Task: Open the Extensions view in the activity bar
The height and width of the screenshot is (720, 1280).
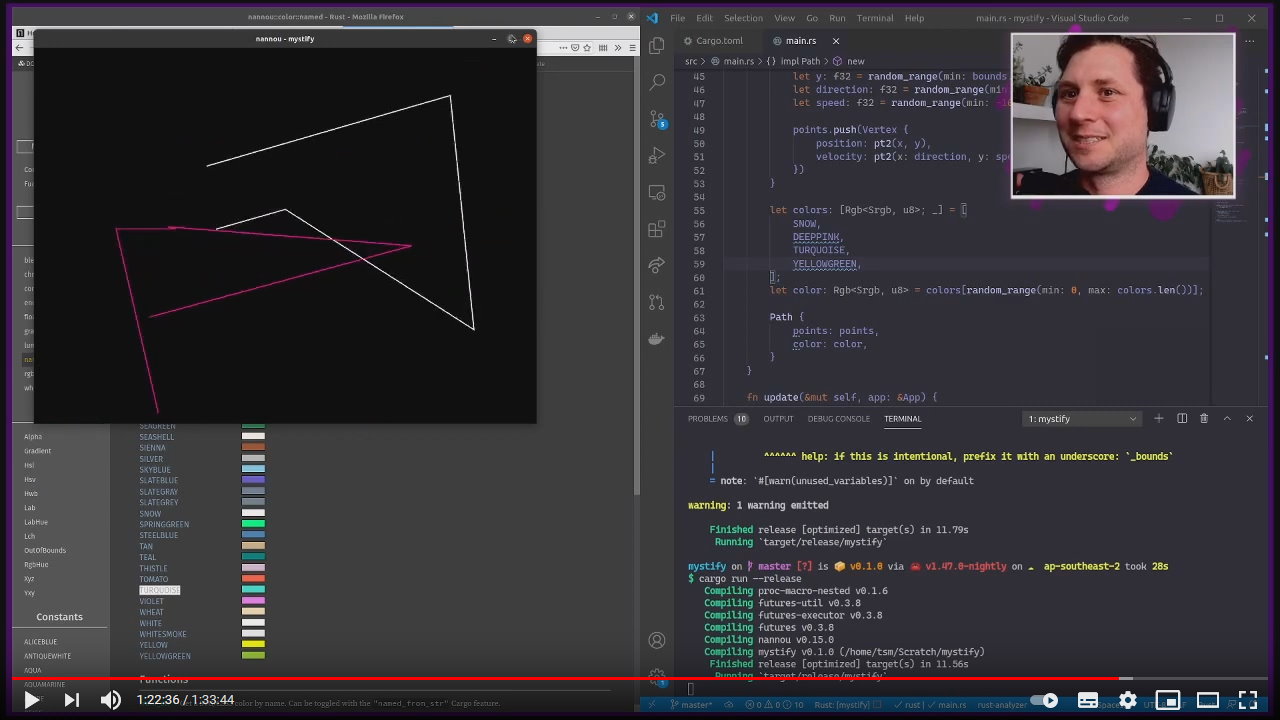Action: (657, 229)
